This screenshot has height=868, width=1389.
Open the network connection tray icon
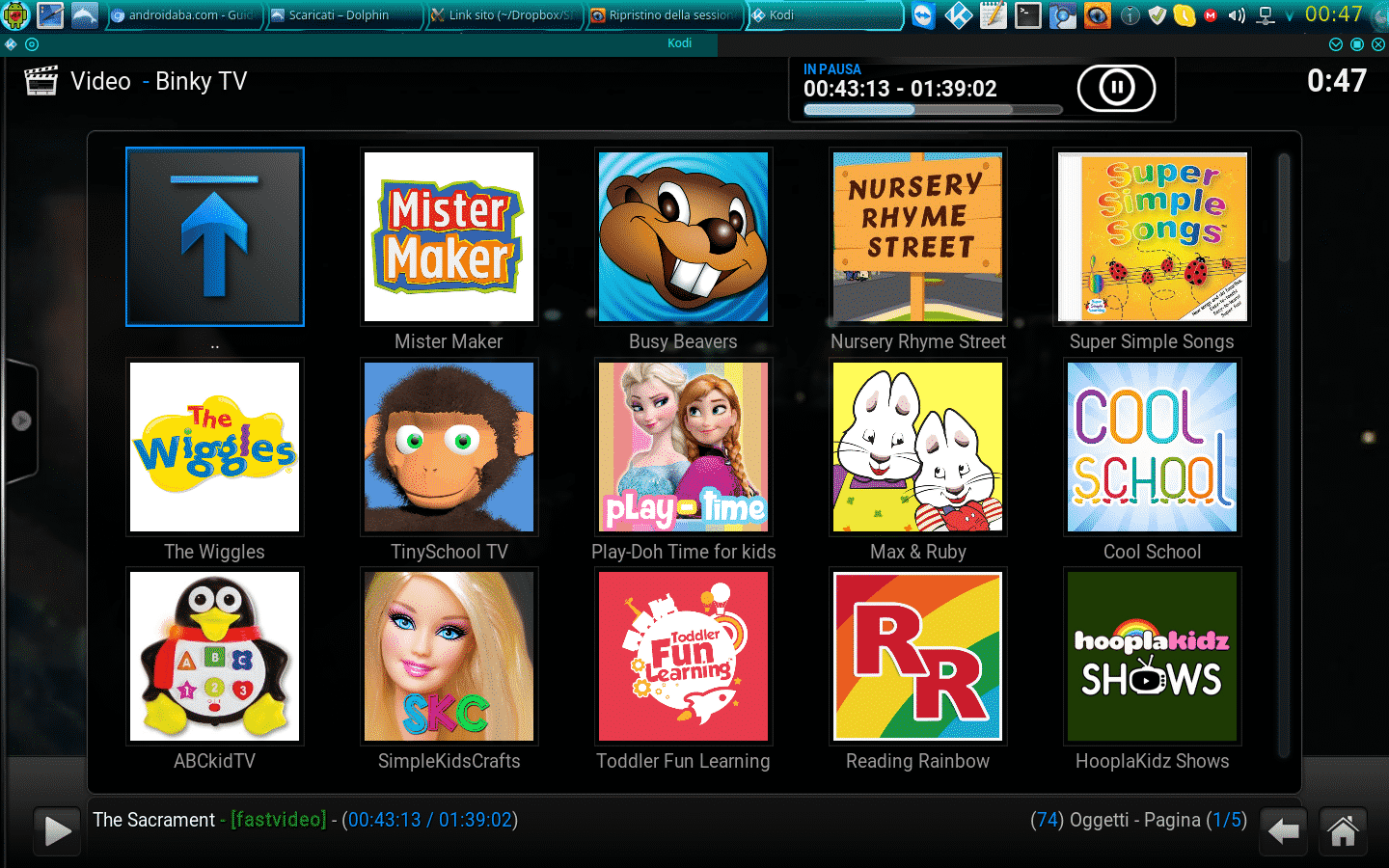[x=1266, y=15]
